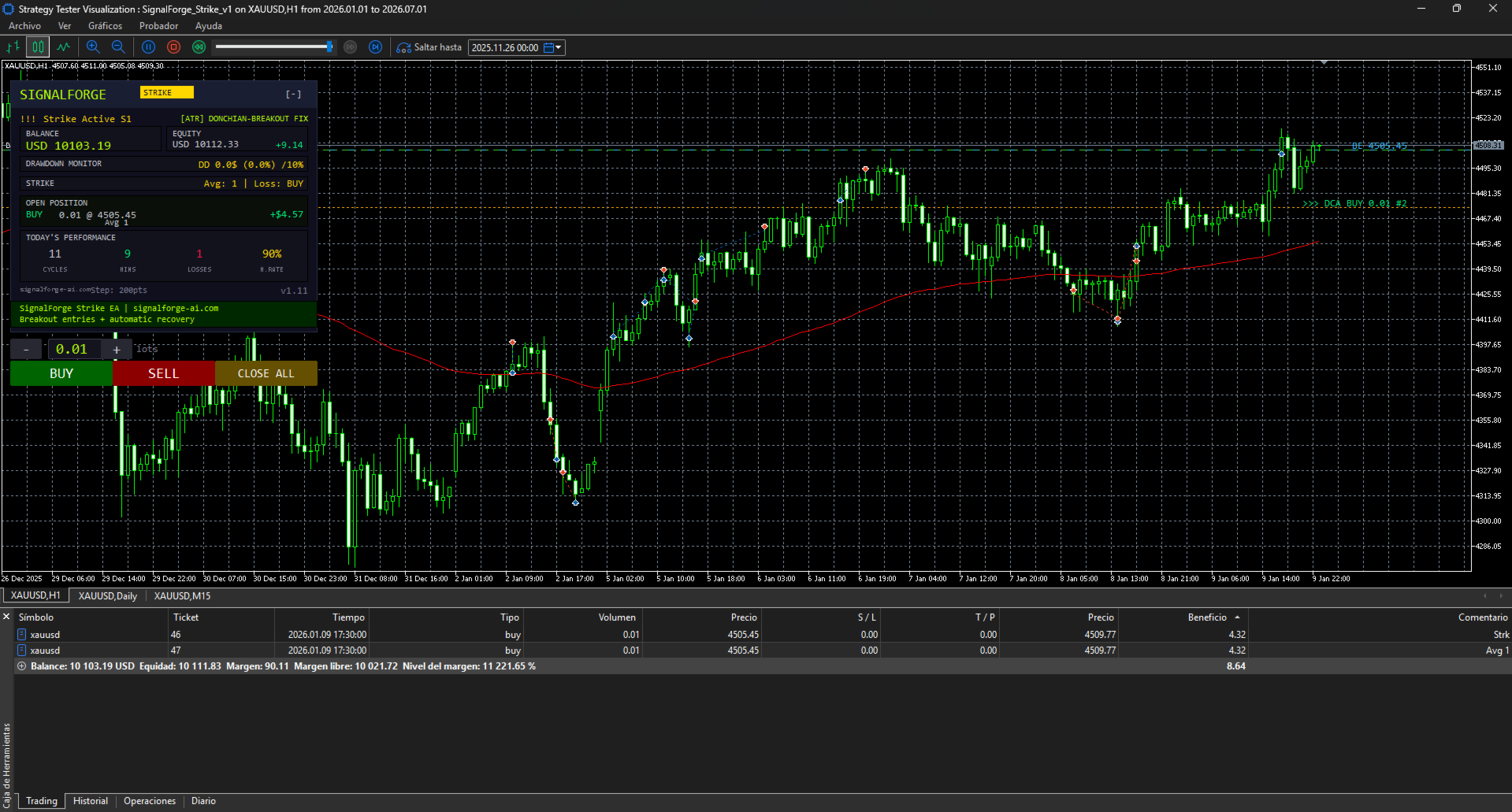
Task: Click the BE 4505.45 break-even line label
Action: (x=1379, y=146)
